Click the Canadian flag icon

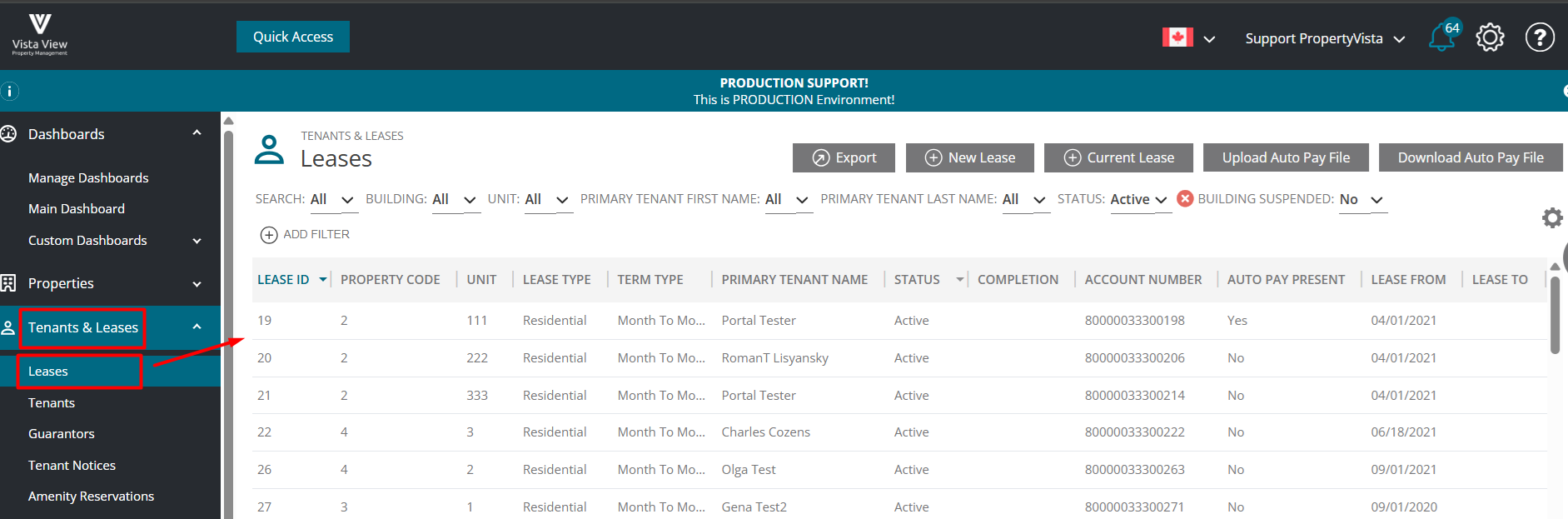[x=1177, y=37]
